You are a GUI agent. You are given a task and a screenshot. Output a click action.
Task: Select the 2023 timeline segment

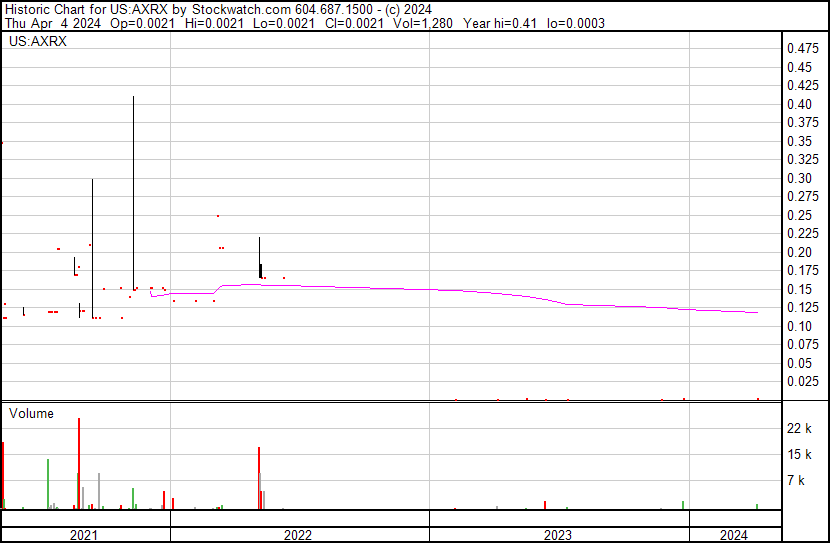(x=559, y=535)
